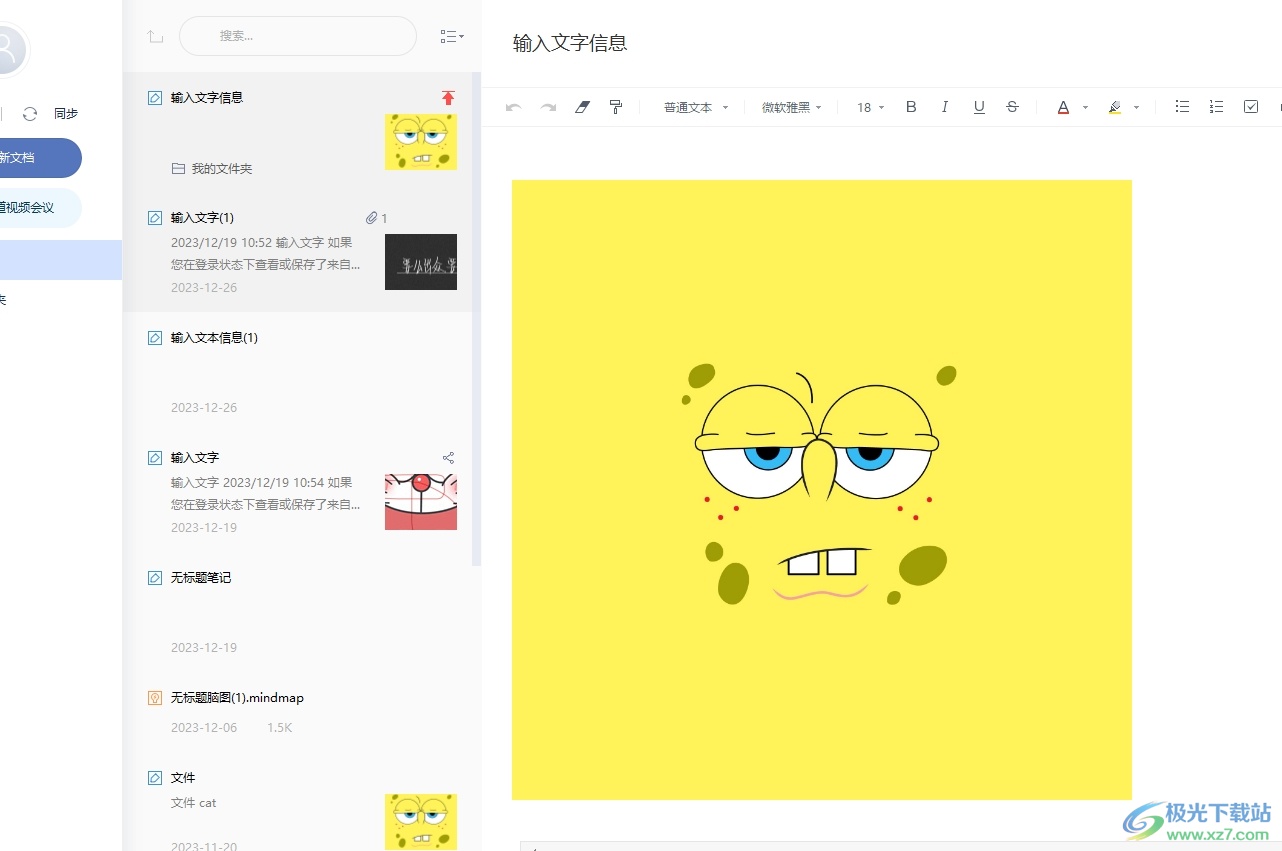This screenshot has height=851, width=1282.
Task: Toggle underline formatting
Action: pyautogui.click(x=979, y=107)
